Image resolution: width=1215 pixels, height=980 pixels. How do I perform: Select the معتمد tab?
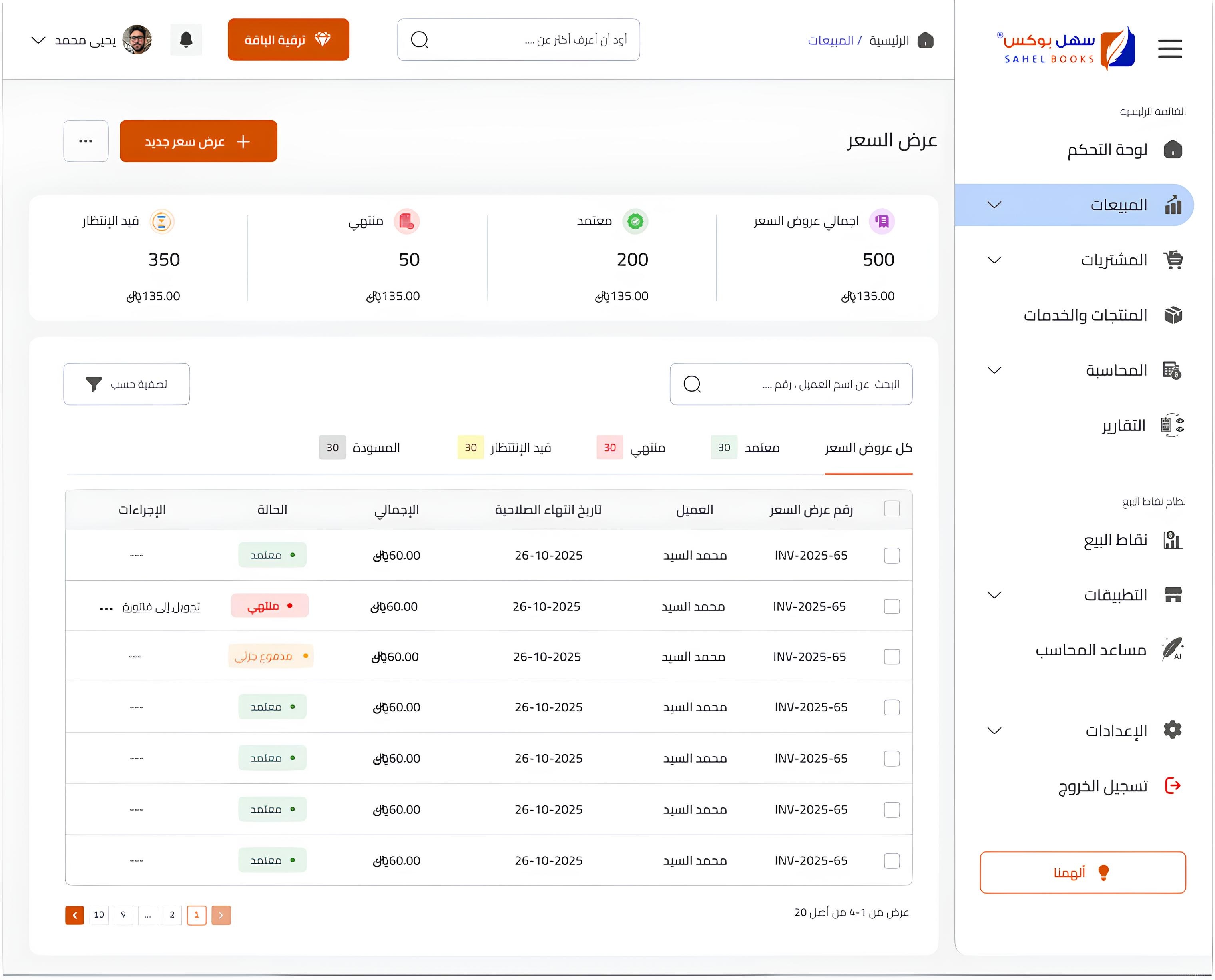click(745, 448)
